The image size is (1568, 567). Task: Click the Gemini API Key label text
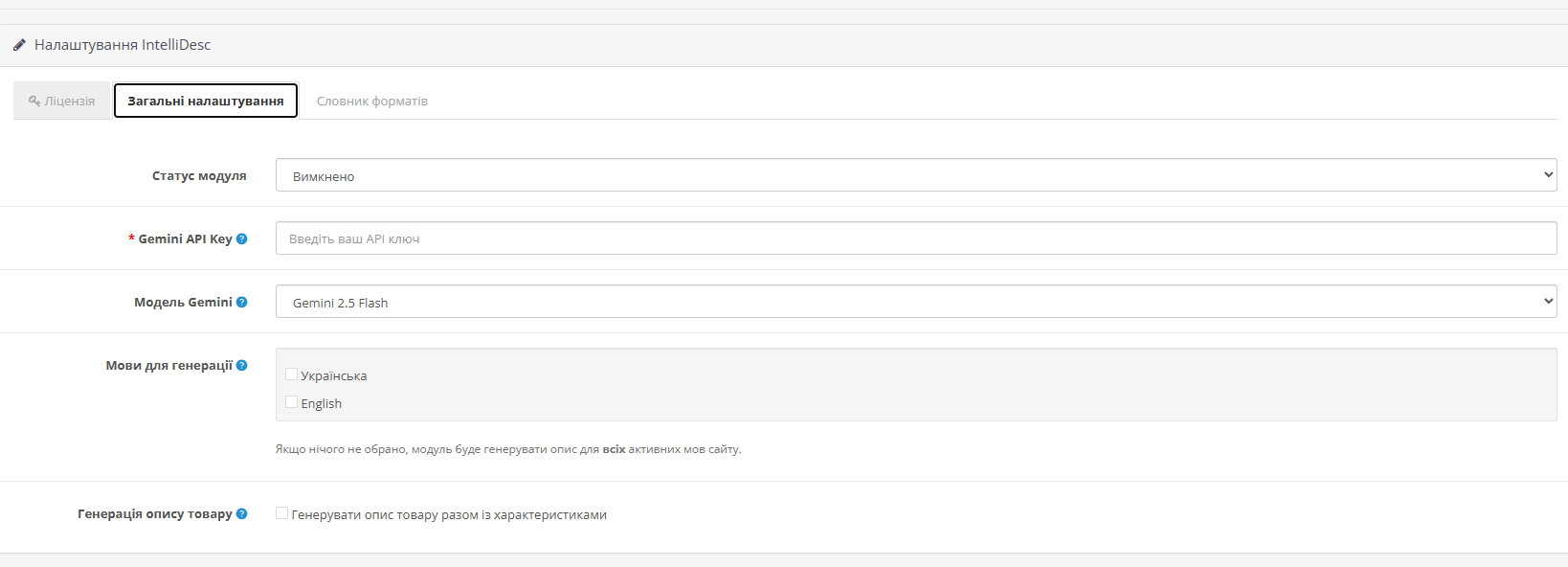[x=185, y=238]
